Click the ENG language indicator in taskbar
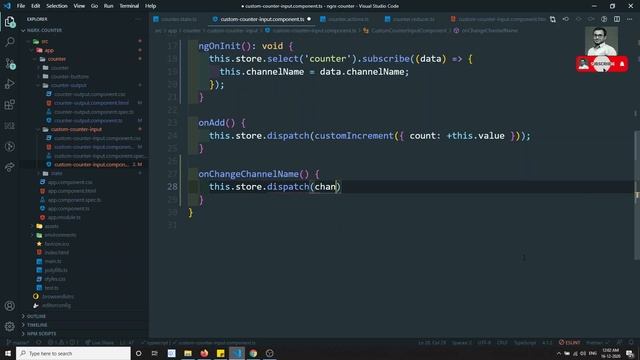 click(x=593, y=353)
